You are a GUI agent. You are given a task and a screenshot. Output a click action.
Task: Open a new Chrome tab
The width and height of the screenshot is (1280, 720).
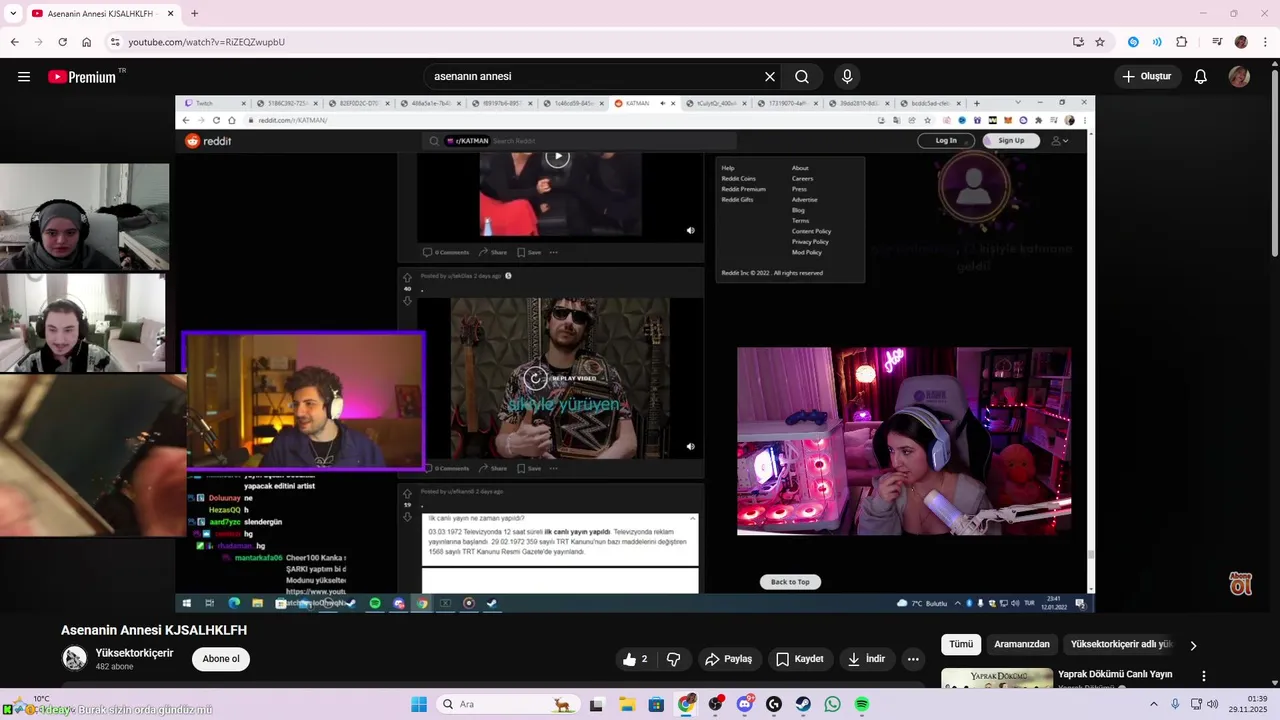[x=194, y=14]
